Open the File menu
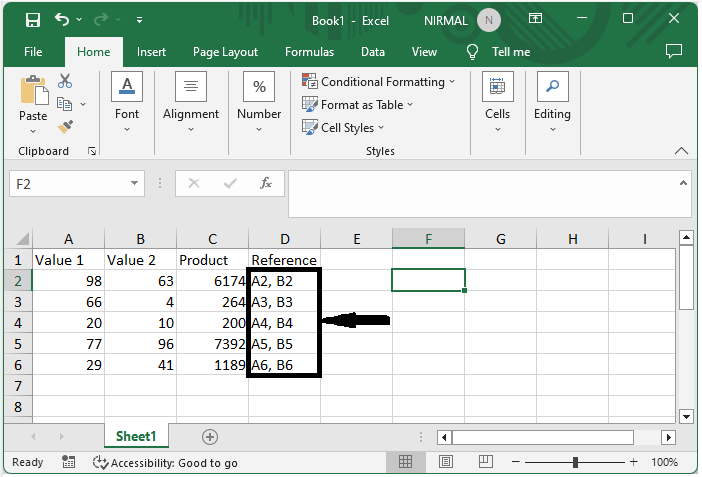Image resolution: width=702 pixels, height=477 pixels. click(x=33, y=52)
